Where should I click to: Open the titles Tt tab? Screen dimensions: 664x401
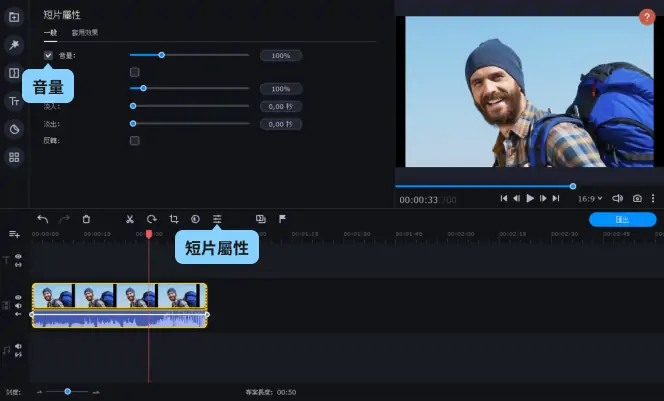[14, 101]
